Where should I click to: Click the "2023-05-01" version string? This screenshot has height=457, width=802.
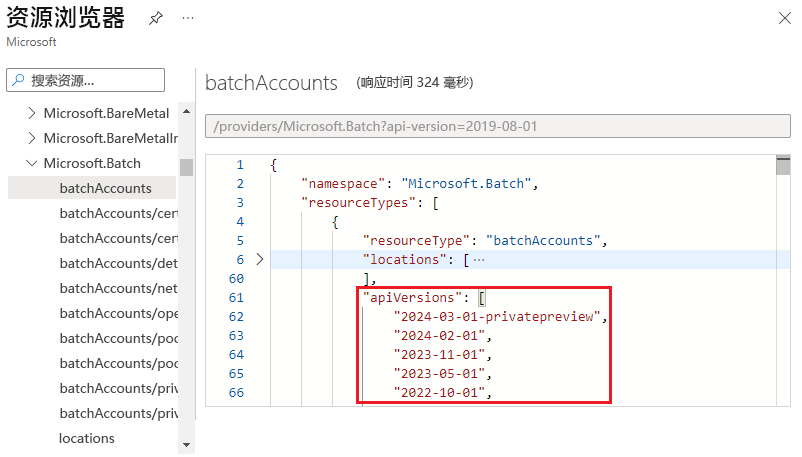tap(439, 374)
